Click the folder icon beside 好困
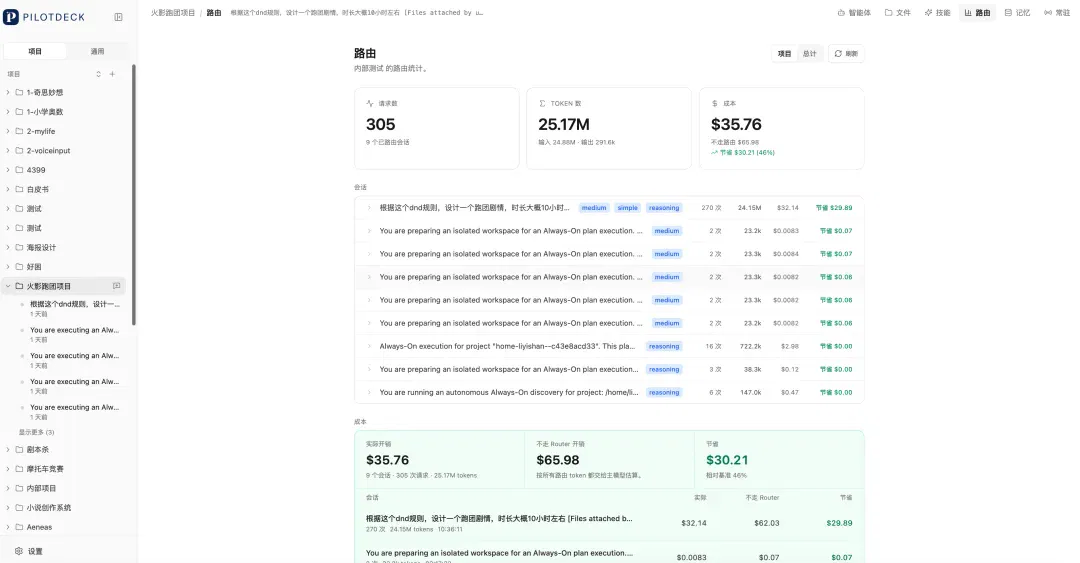This screenshot has width=1080, height=563. click(19, 266)
